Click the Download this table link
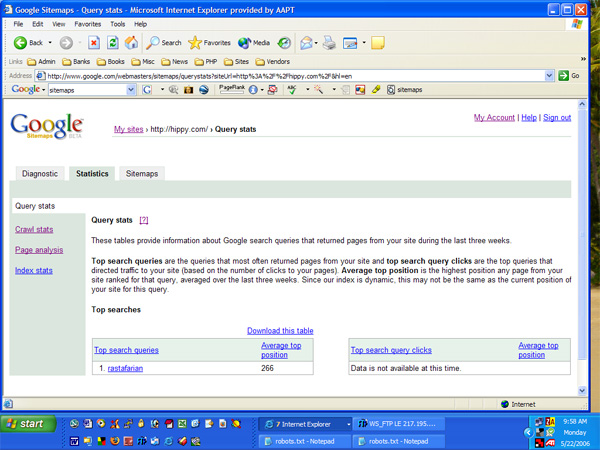This screenshot has width=600, height=450. [280, 331]
